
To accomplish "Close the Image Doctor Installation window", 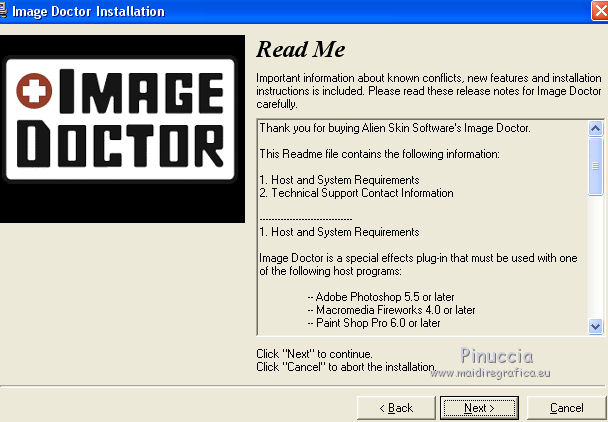I will coord(599,11).
